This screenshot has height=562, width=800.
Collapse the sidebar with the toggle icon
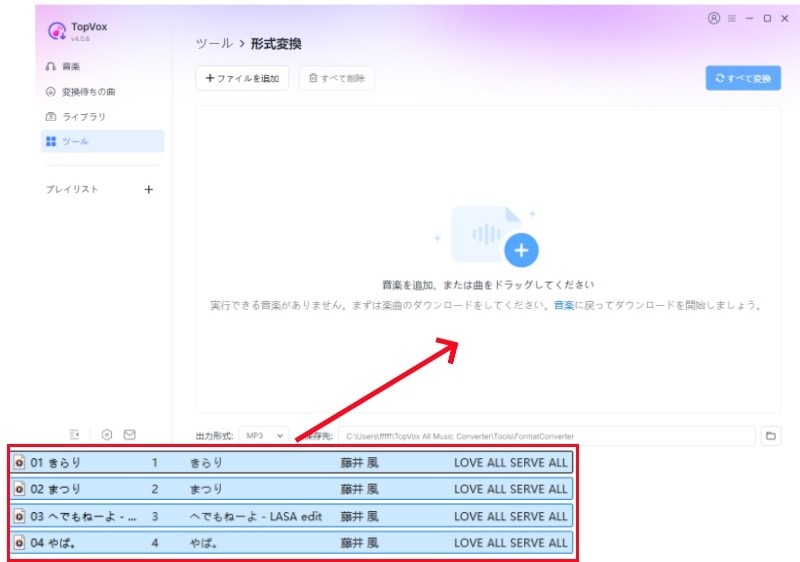74,435
